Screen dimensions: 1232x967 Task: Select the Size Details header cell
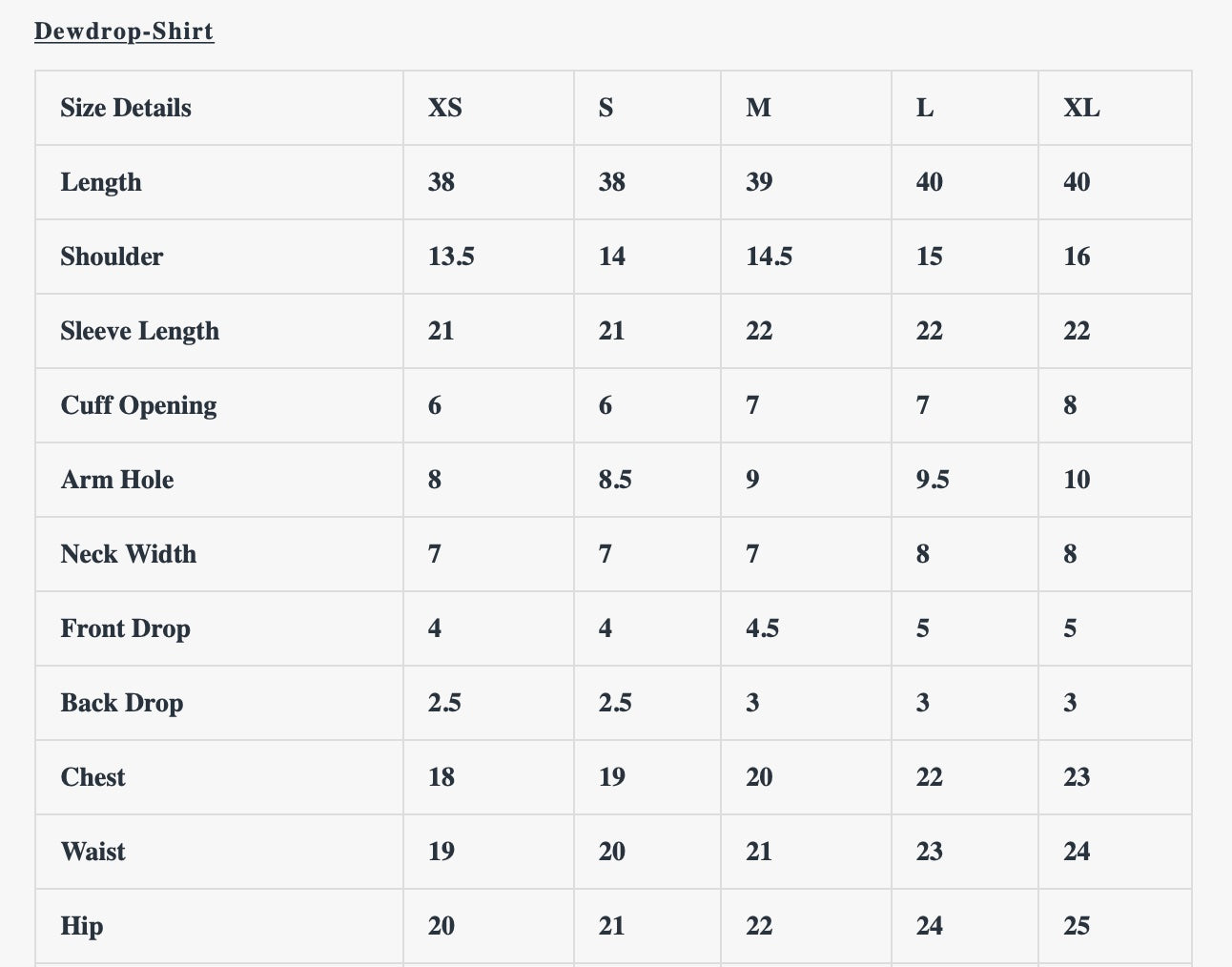[x=126, y=108]
